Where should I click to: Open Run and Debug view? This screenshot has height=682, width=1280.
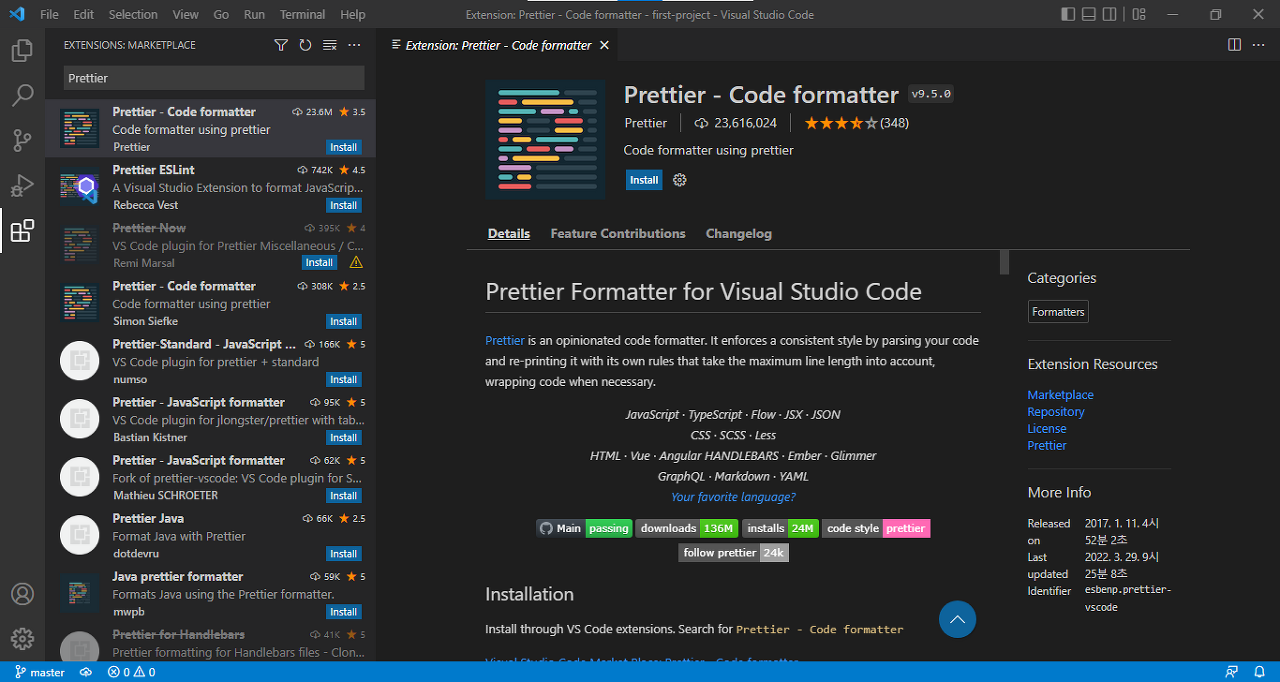22,186
